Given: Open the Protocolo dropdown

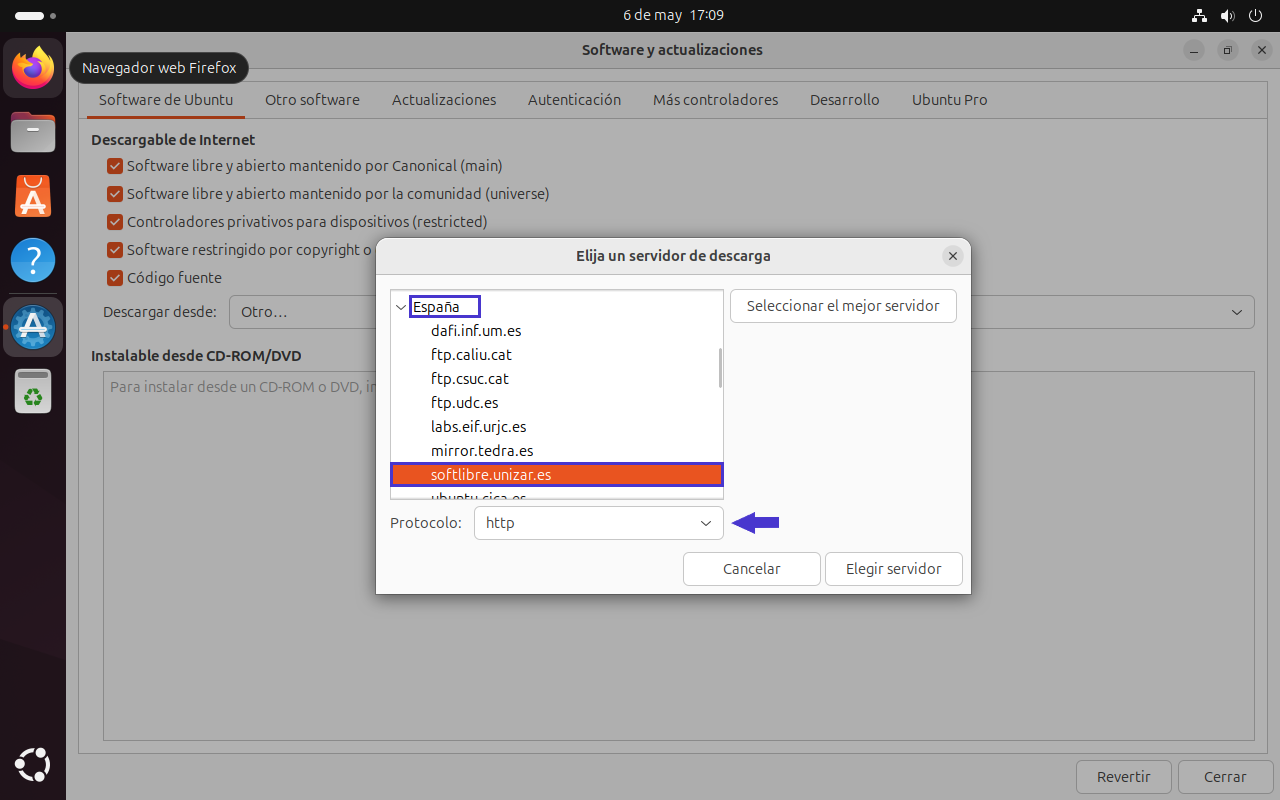Looking at the screenshot, I should tap(598, 523).
